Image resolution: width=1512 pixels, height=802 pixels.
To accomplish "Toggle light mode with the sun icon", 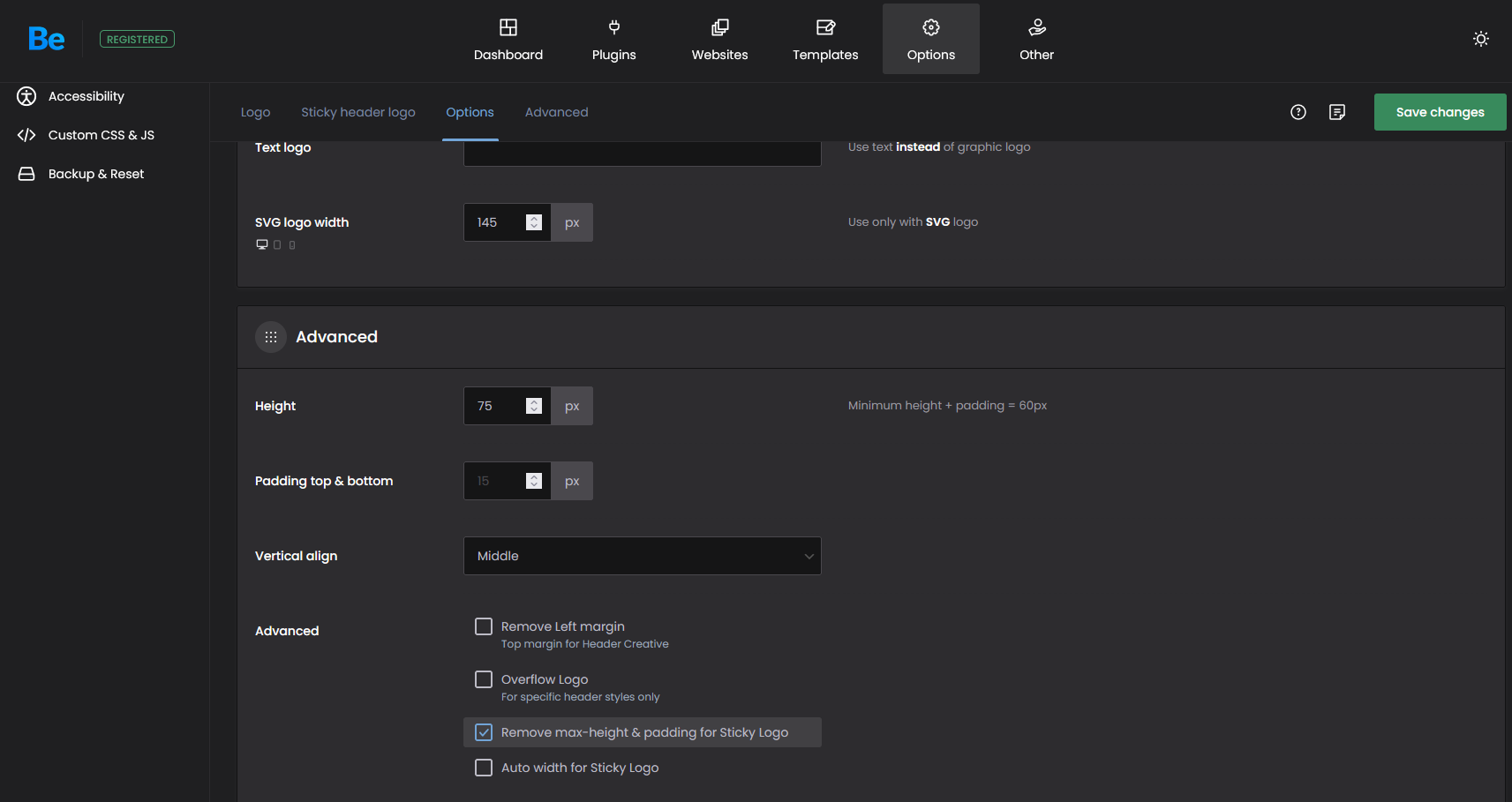I will click(1481, 39).
